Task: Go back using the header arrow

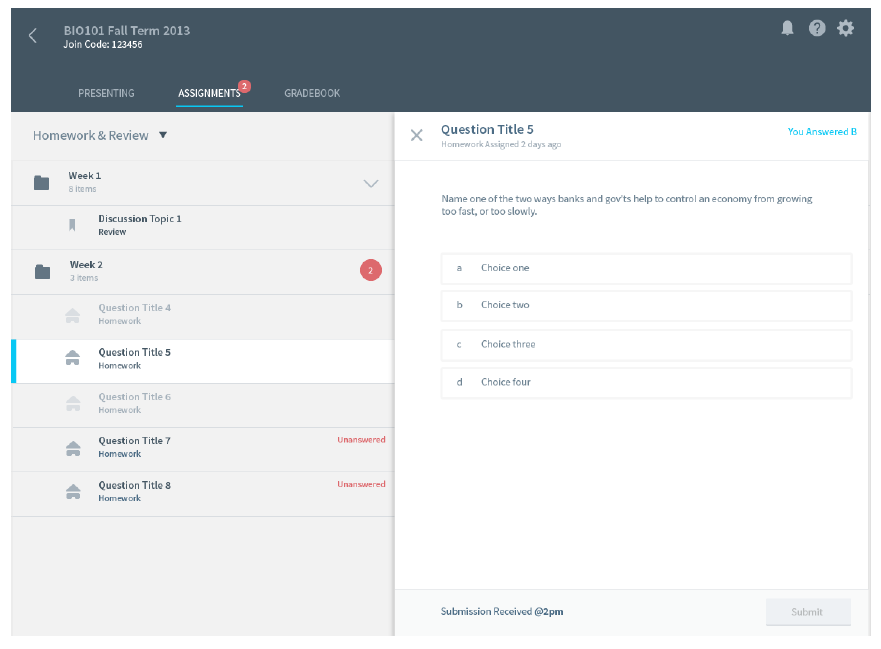Action: pyautogui.click(x=33, y=36)
